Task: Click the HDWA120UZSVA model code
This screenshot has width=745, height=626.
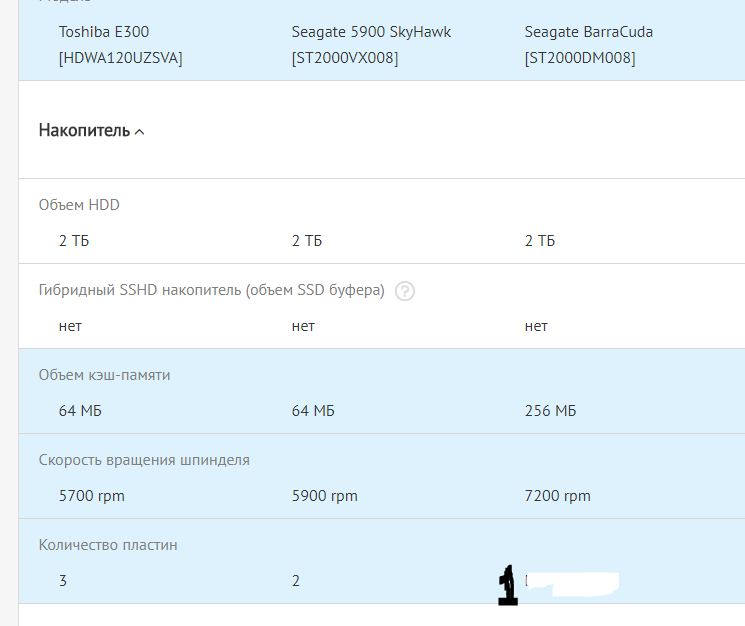Action: [x=120, y=58]
